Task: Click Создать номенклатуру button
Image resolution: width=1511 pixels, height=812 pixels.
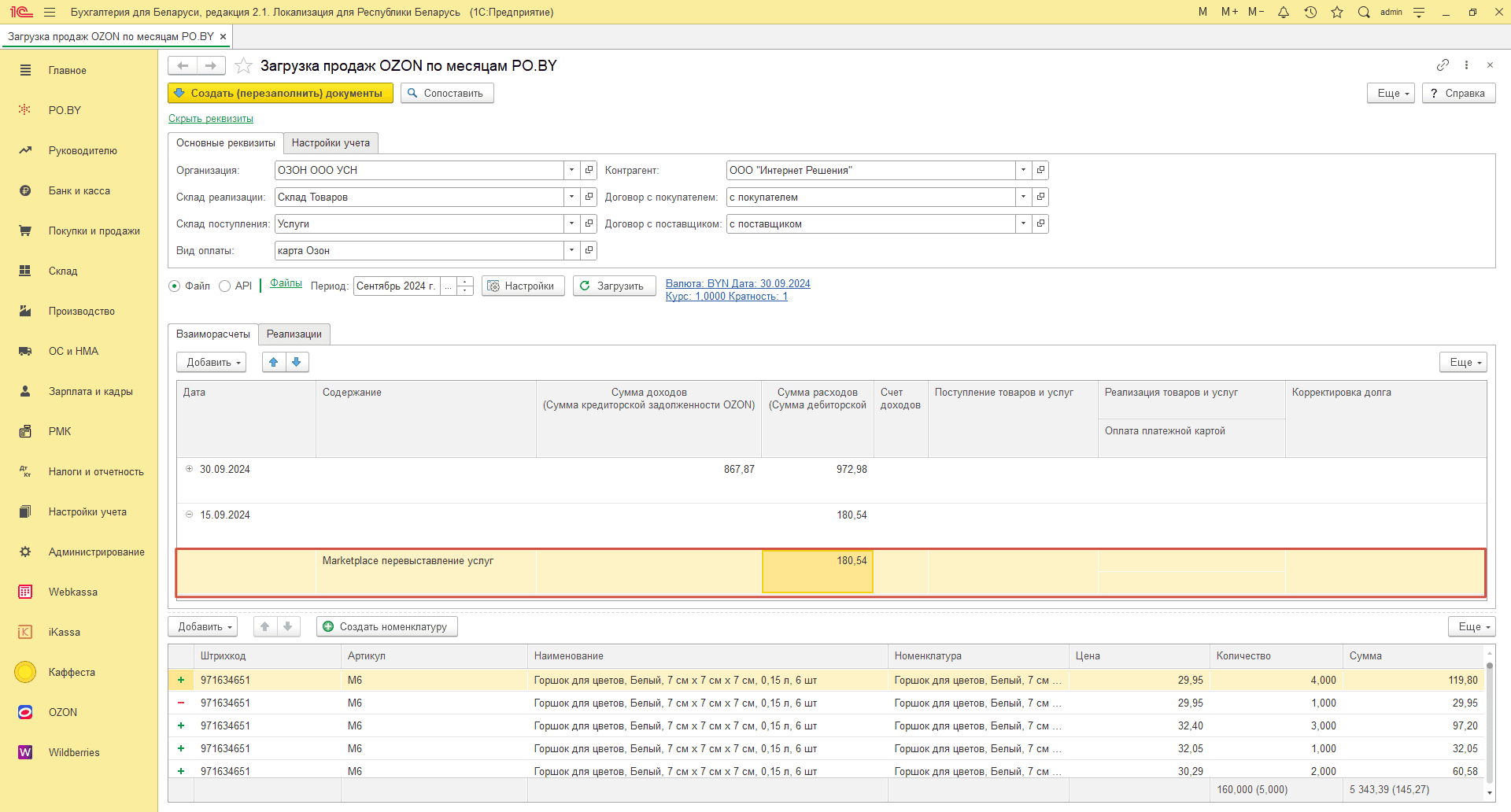Action: pyautogui.click(x=386, y=626)
